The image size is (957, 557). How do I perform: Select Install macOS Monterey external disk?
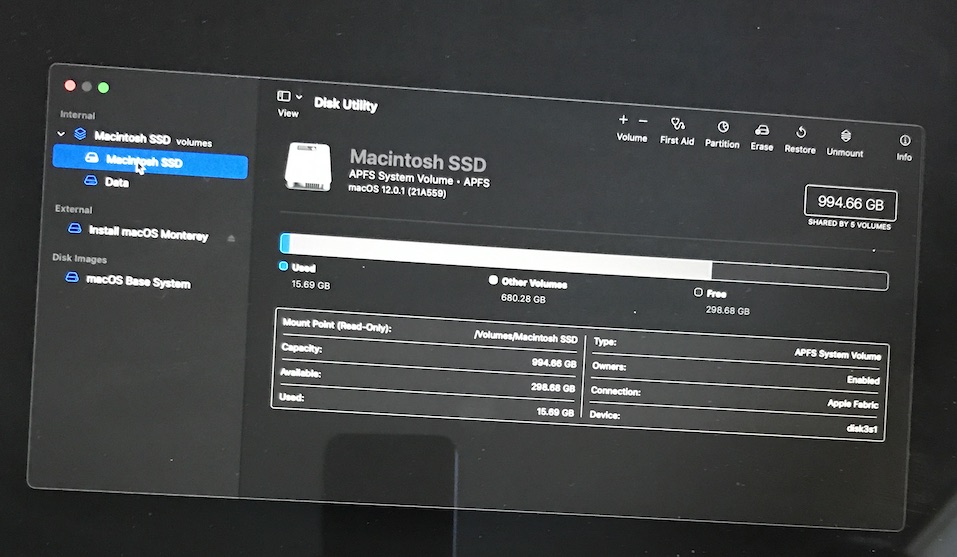pyautogui.click(x=148, y=232)
